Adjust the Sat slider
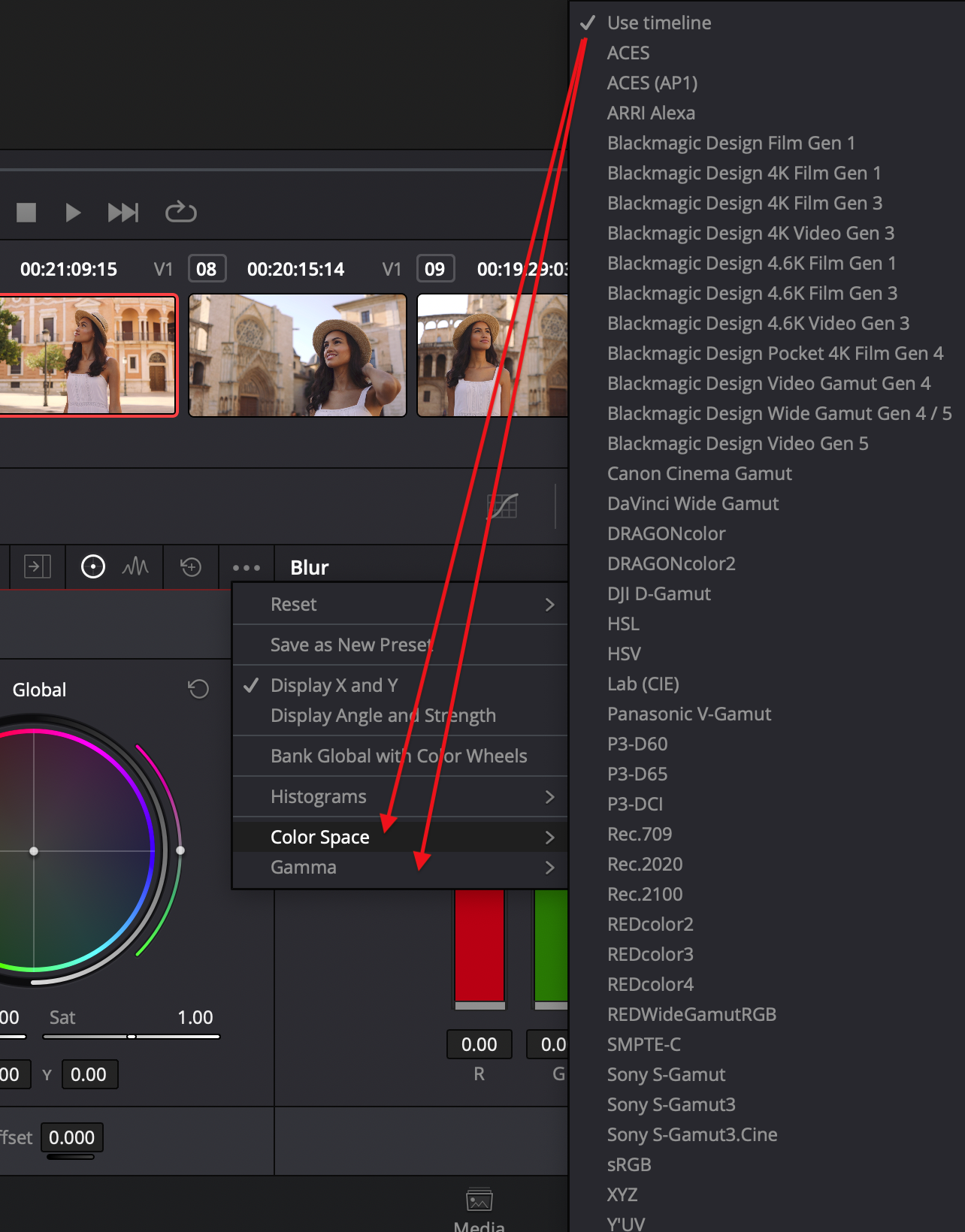This screenshot has height=1232, width=965. tap(132, 1037)
